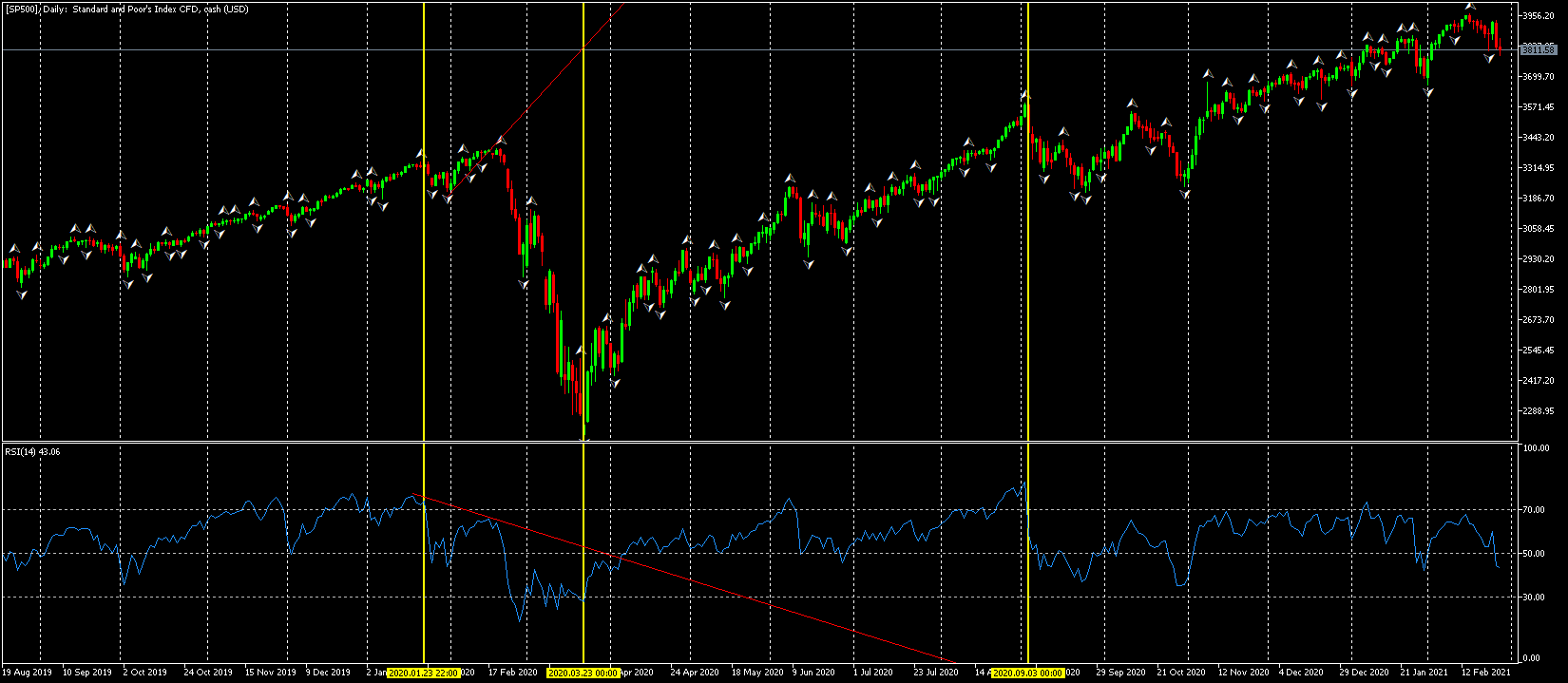The width and height of the screenshot is (1568, 683).
Task: Click the 2417.20 price scale label
Action: tap(1539, 381)
